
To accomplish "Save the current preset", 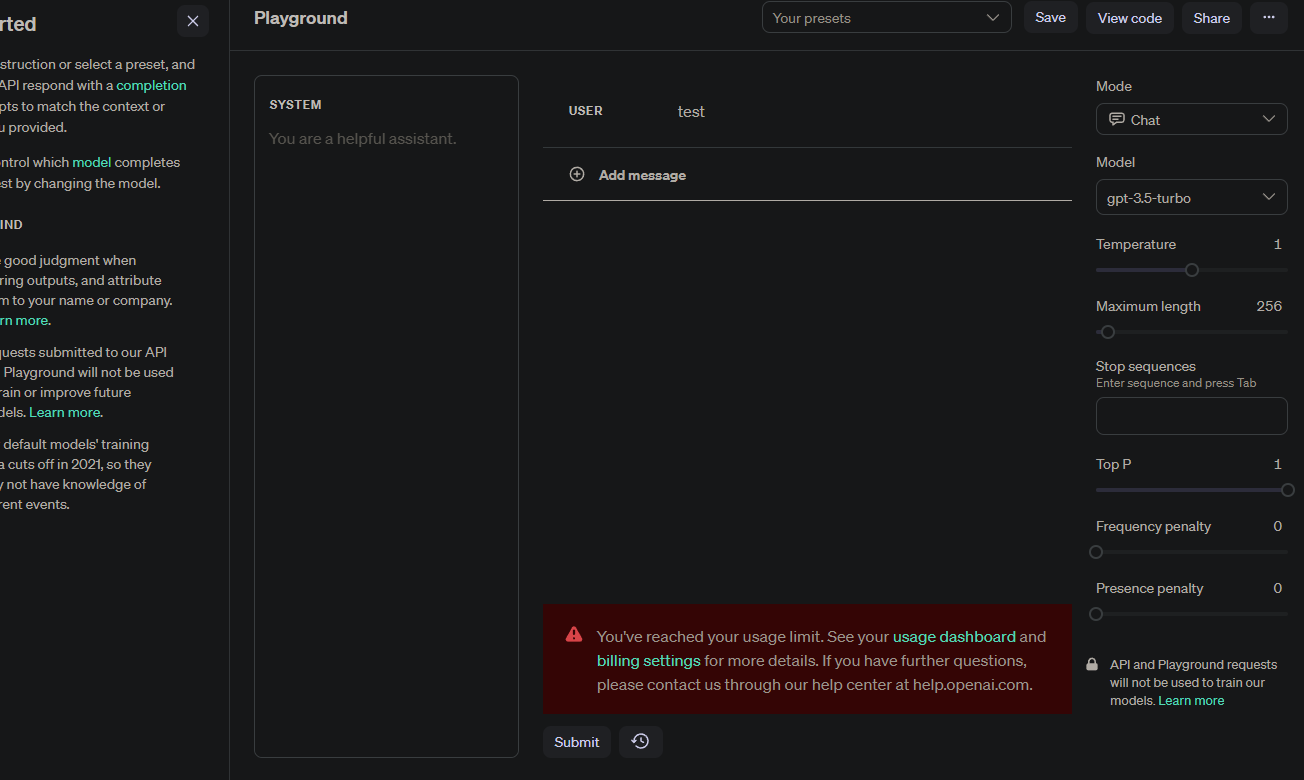I will (x=1050, y=17).
